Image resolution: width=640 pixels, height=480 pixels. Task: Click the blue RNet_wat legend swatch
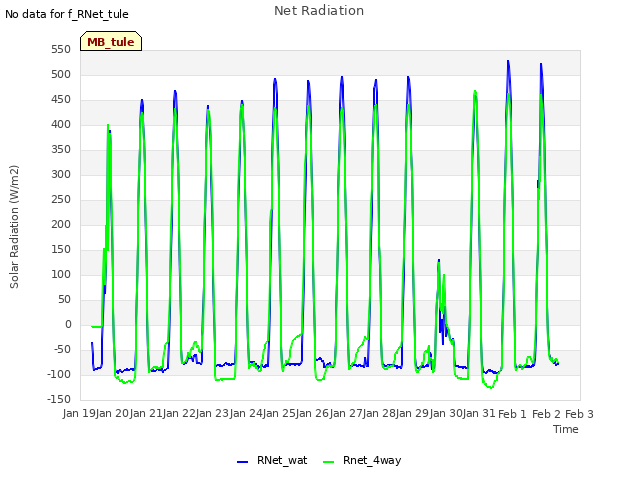pos(242,462)
